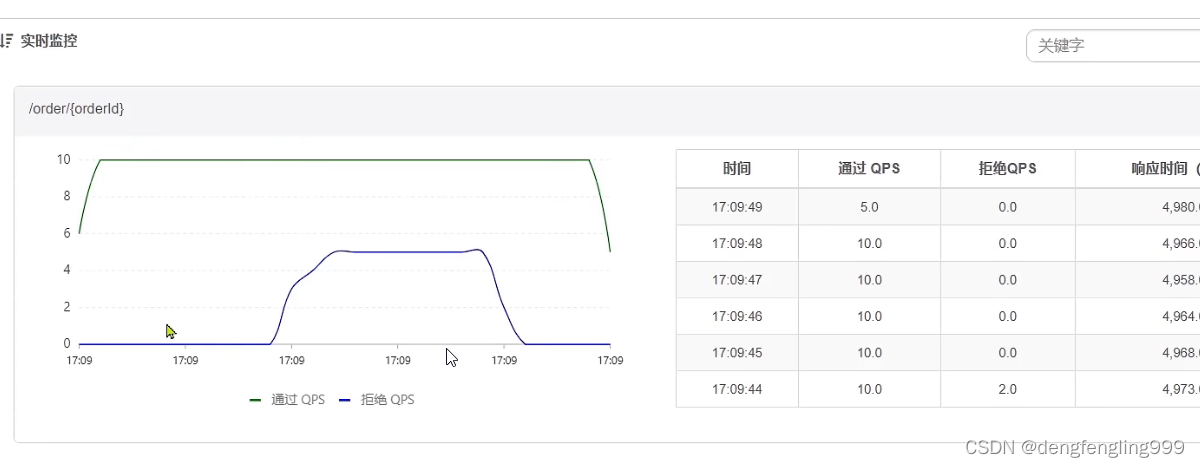Sort by the 时间 column header
The width and height of the screenshot is (1200, 467).
click(x=737, y=169)
